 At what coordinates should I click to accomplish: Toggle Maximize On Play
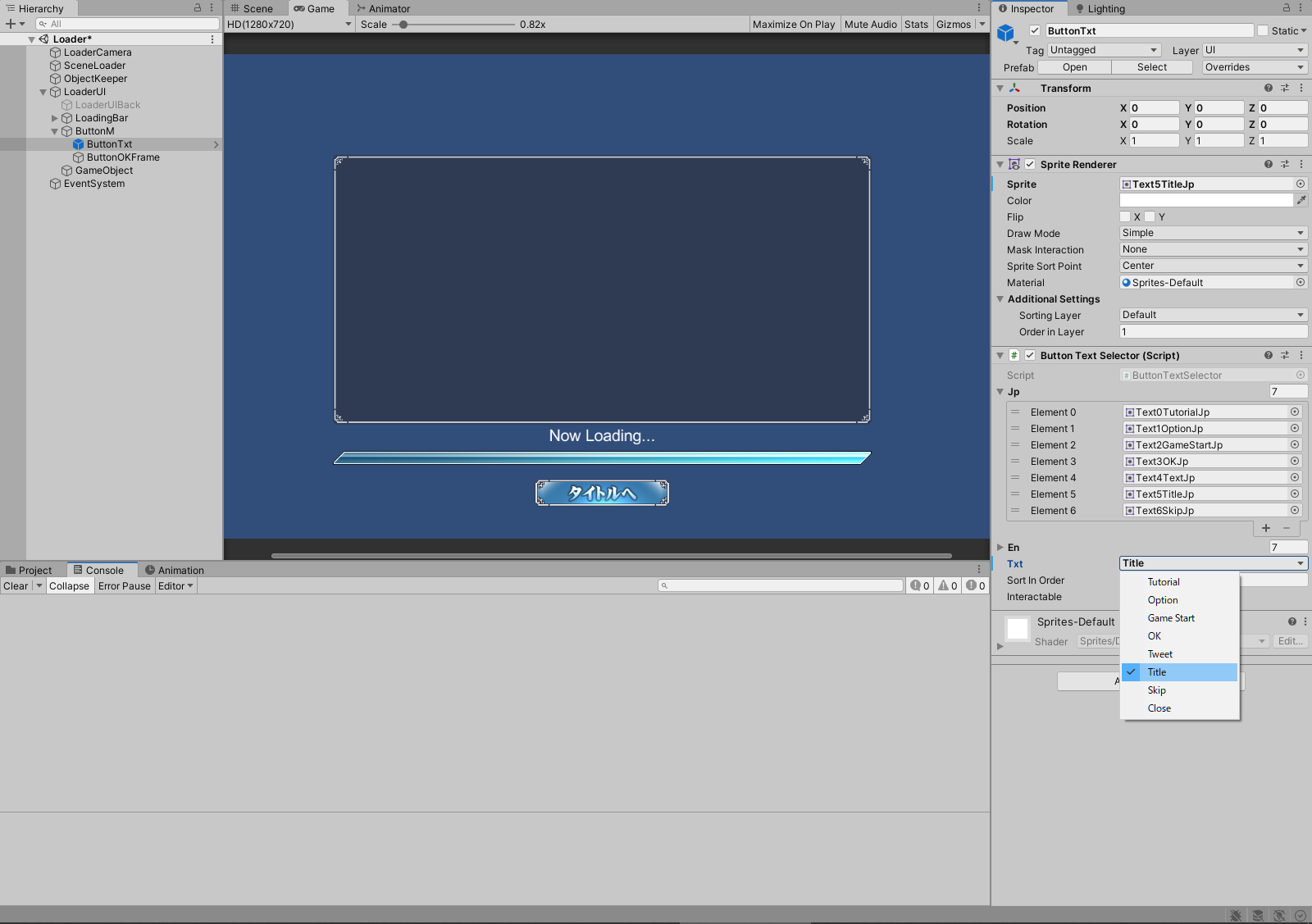794,24
